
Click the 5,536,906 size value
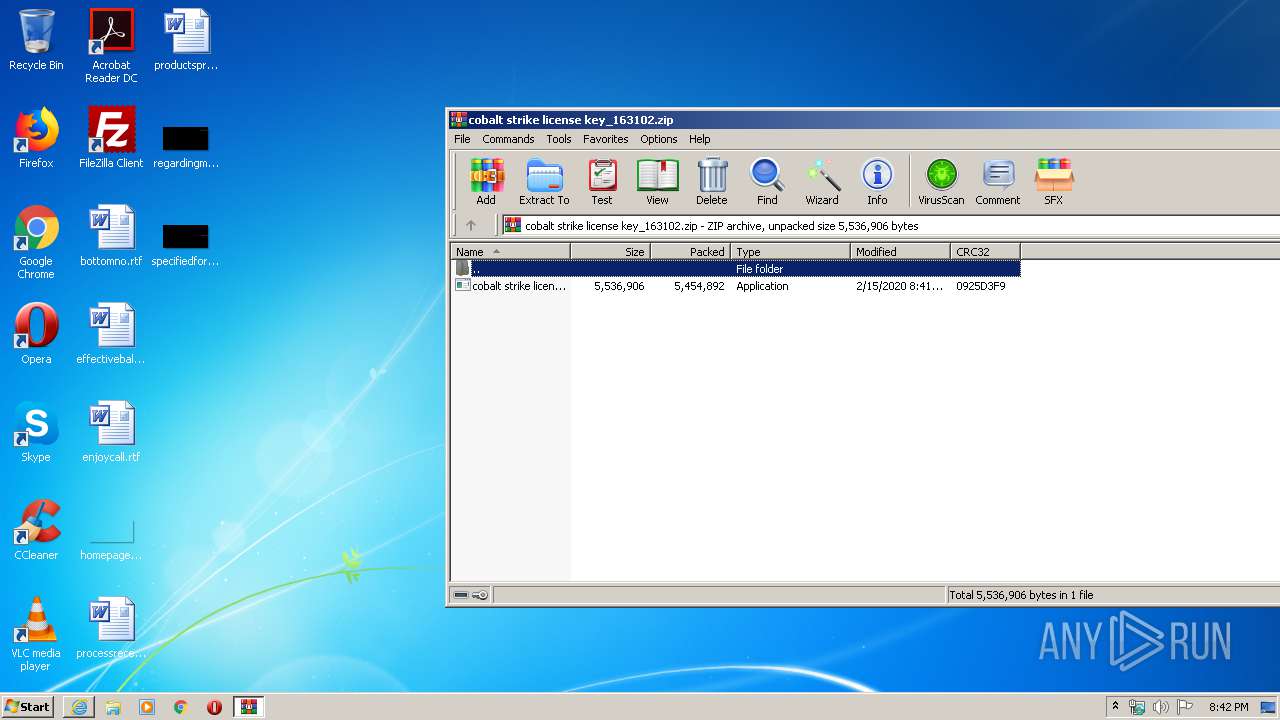(619, 286)
